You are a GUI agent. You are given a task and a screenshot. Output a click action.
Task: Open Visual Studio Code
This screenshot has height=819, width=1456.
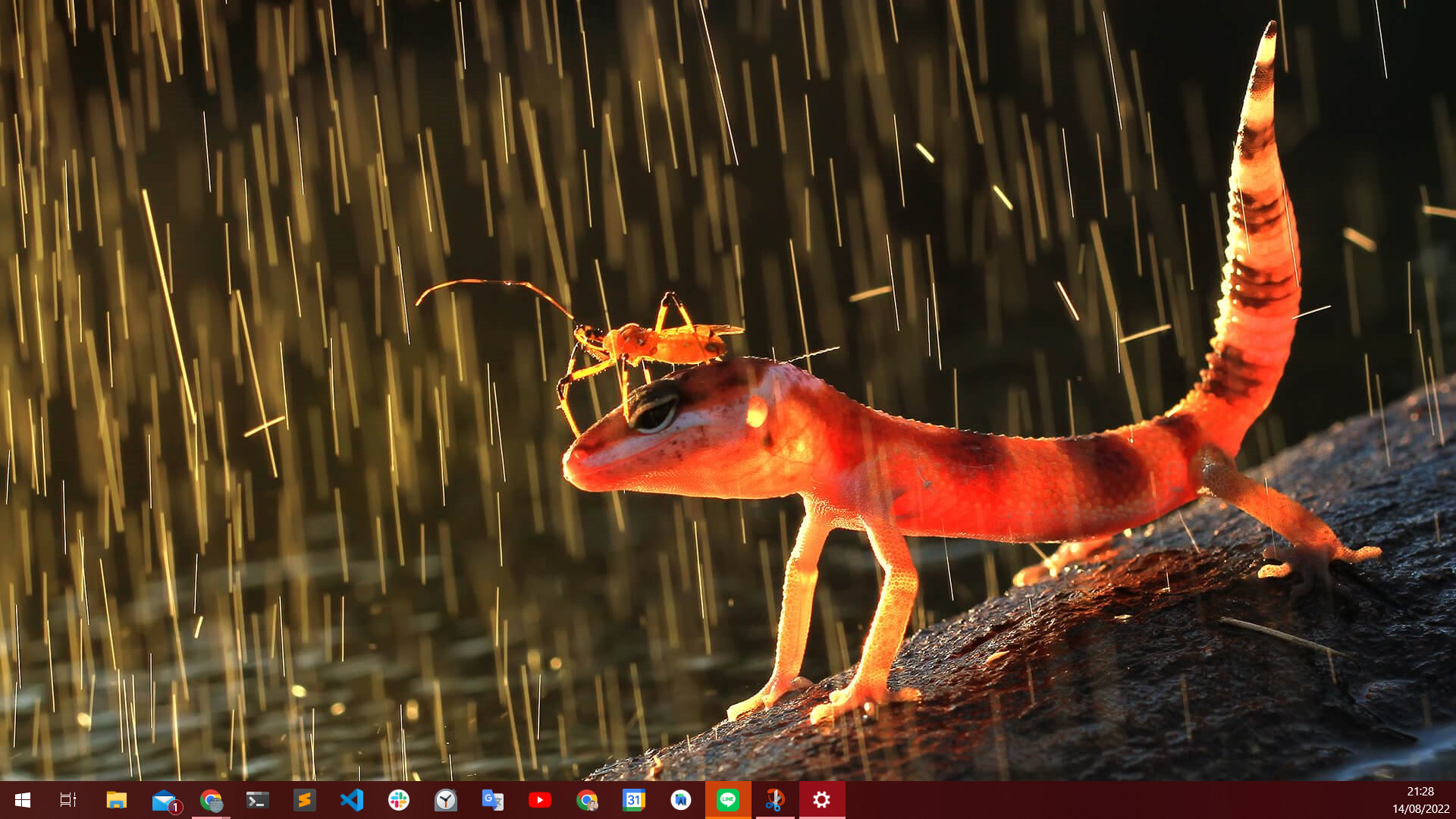[x=352, y=800]
